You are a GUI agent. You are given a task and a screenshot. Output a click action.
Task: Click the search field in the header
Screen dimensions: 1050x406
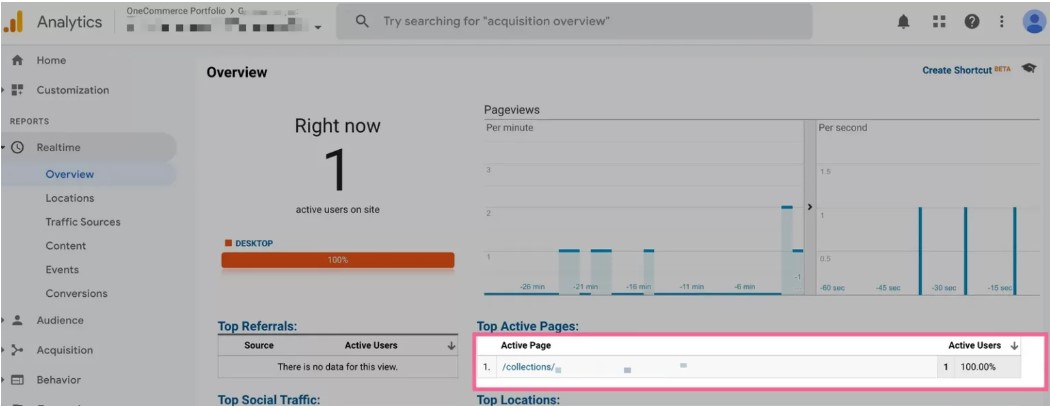pos(574,21)
